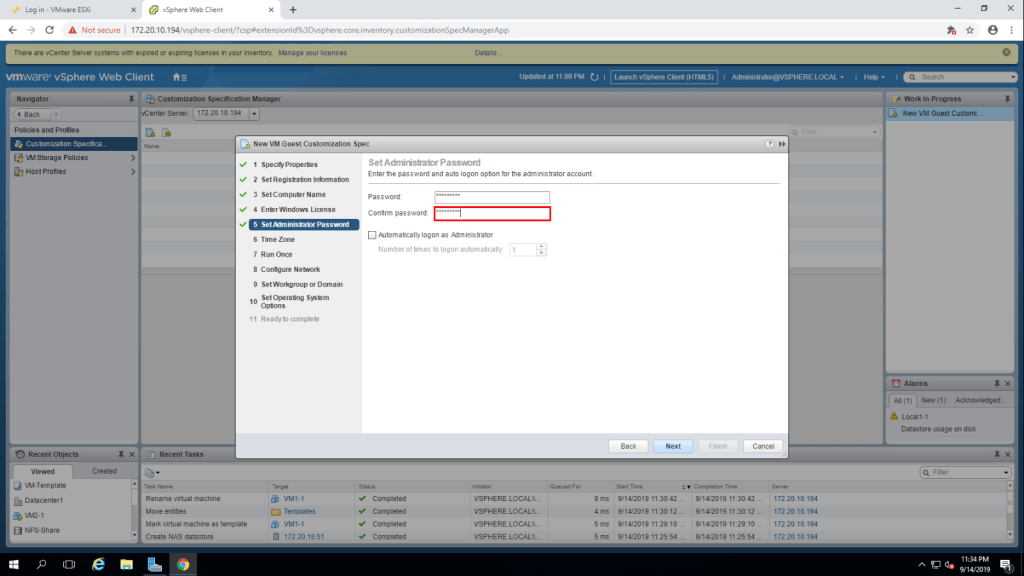Image resolution: width=1024 pixels, height=576 pixels.
Task: Click the refresh icon beside the update time
Action: (594, 77)
